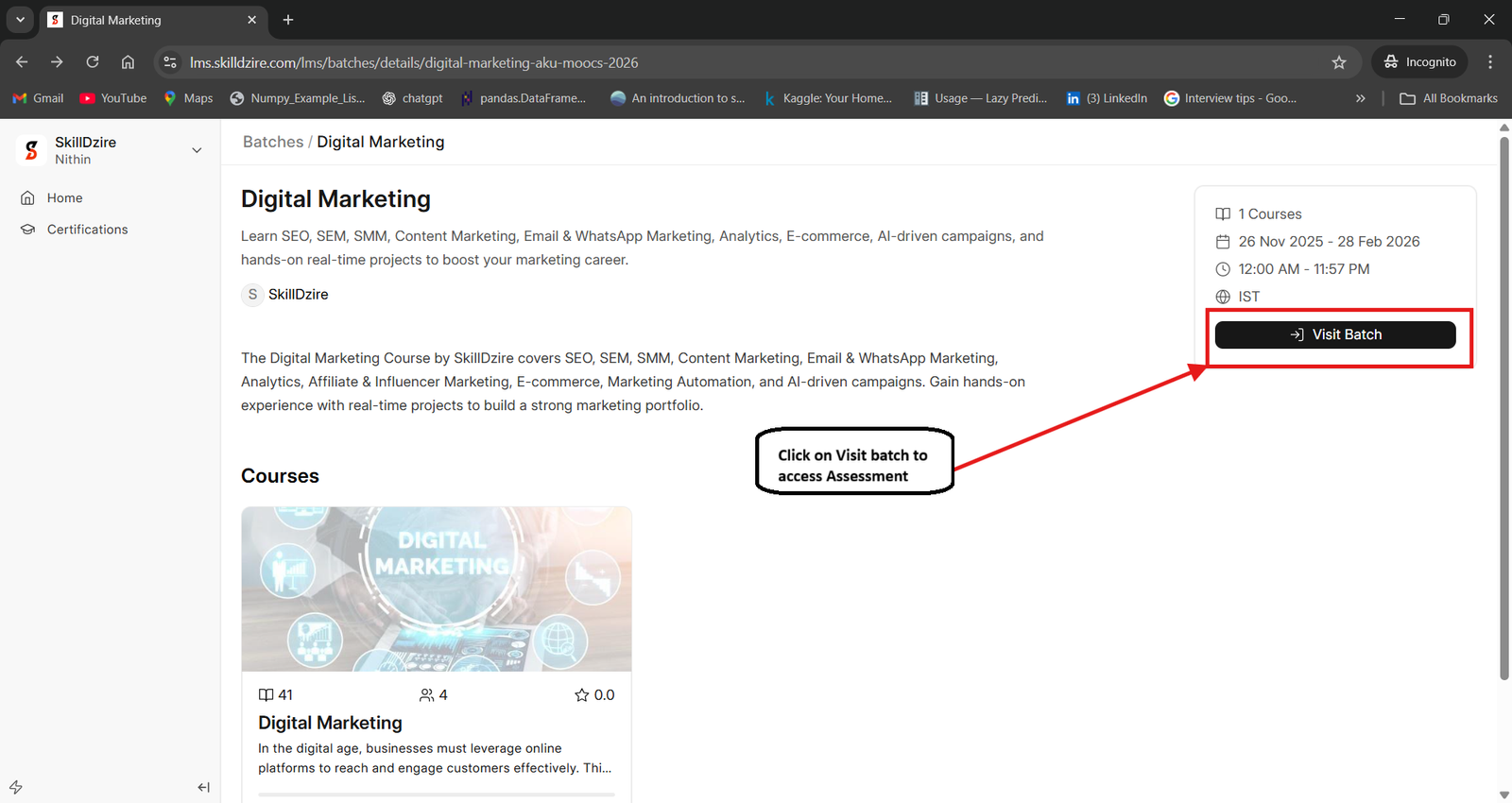The height and width of the screenshot is (803, 1512).
Task: Click the SkillDzire logo icon in sidebar
Action: [31, 150]
